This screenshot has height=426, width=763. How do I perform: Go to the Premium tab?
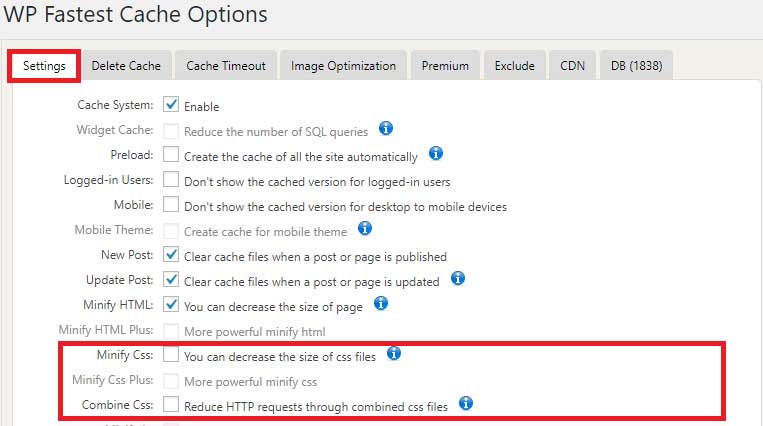tap(445, 65)
